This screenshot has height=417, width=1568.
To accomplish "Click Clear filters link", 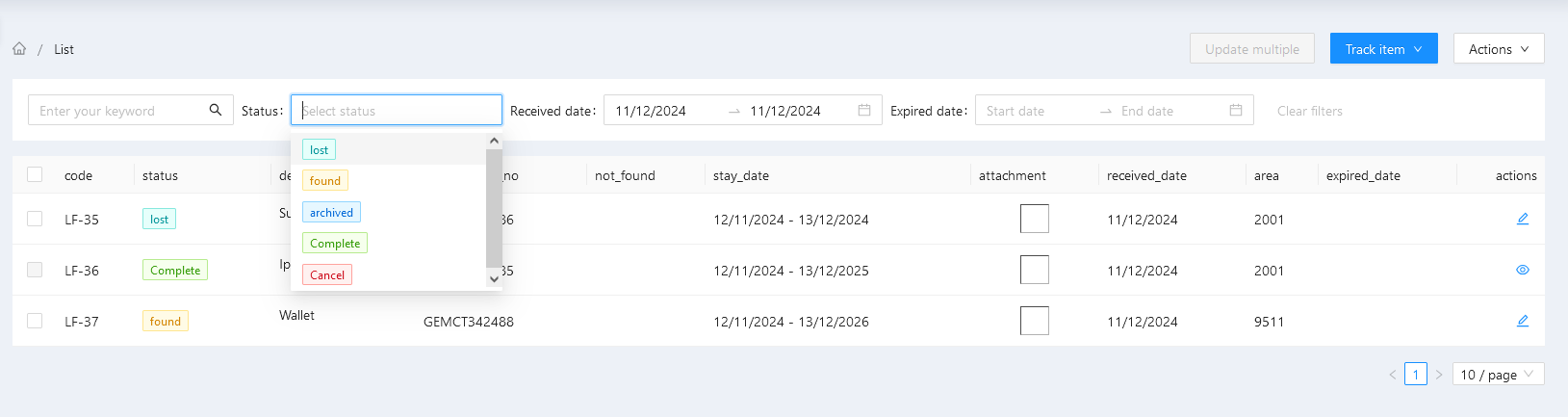I will [x=1309, y=111].
